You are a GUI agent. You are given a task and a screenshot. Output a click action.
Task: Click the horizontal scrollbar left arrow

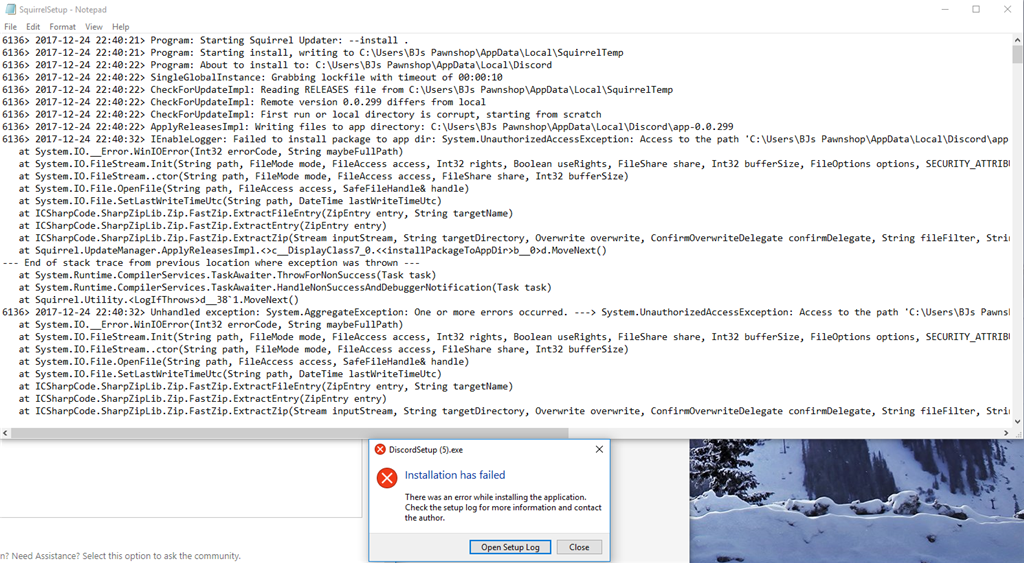pos(5,433)
